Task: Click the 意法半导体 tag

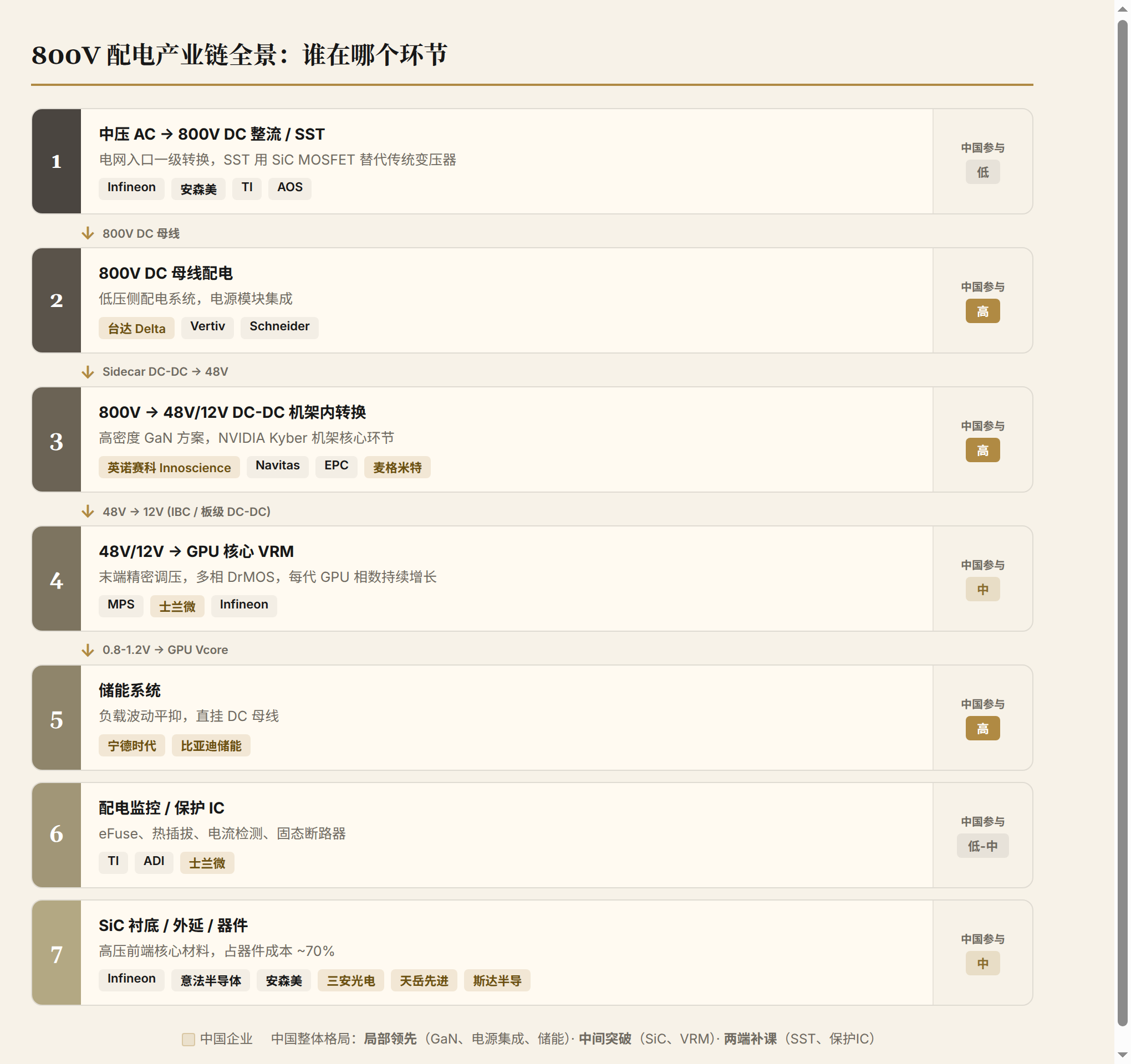Action: pyautogui.click(x=211, y=980)
